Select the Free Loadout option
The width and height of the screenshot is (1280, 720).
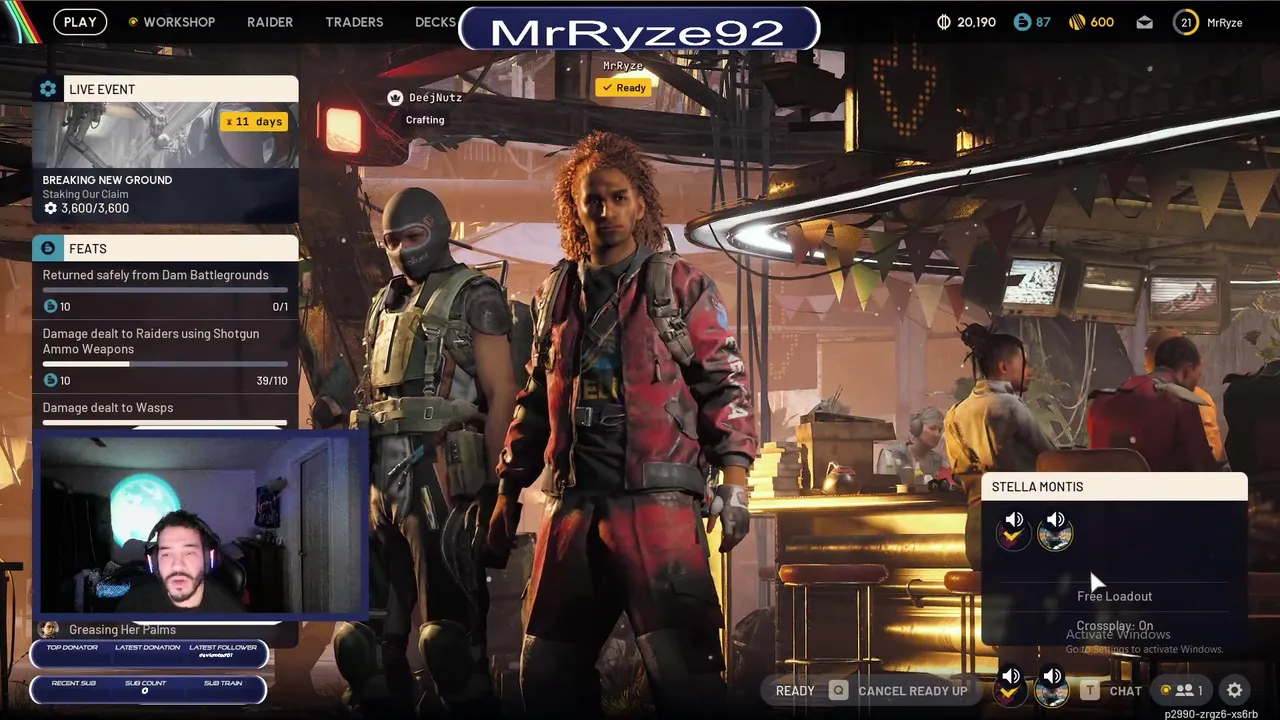click(1114, 596)
